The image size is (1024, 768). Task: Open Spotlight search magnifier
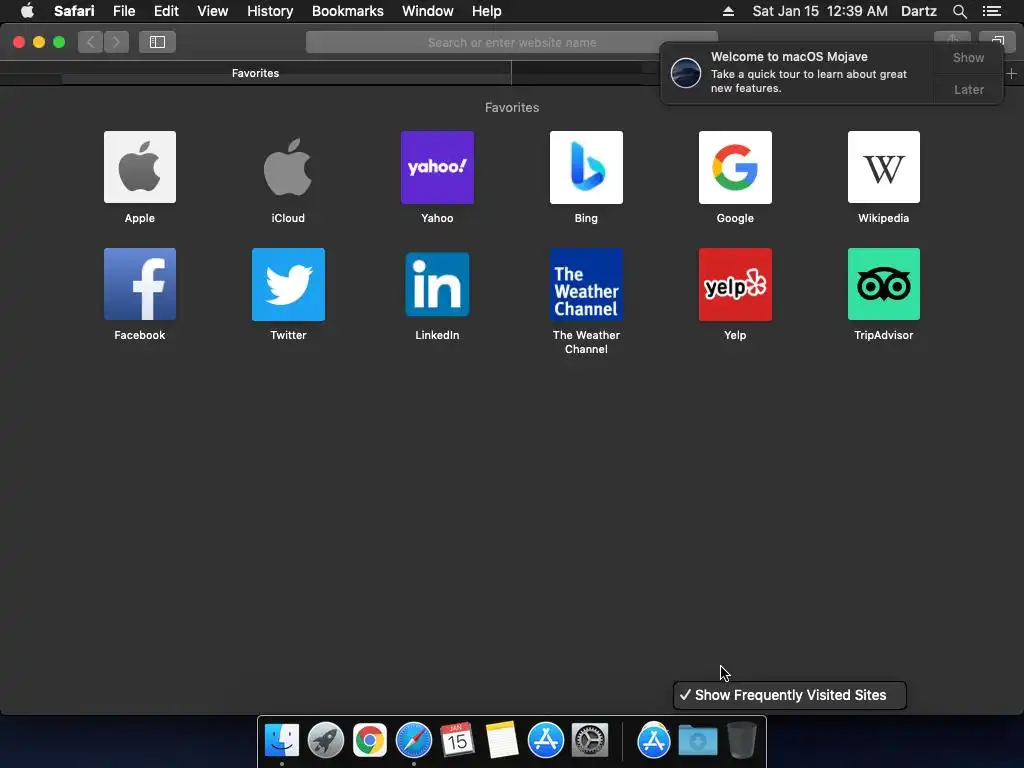coord(959,11)
